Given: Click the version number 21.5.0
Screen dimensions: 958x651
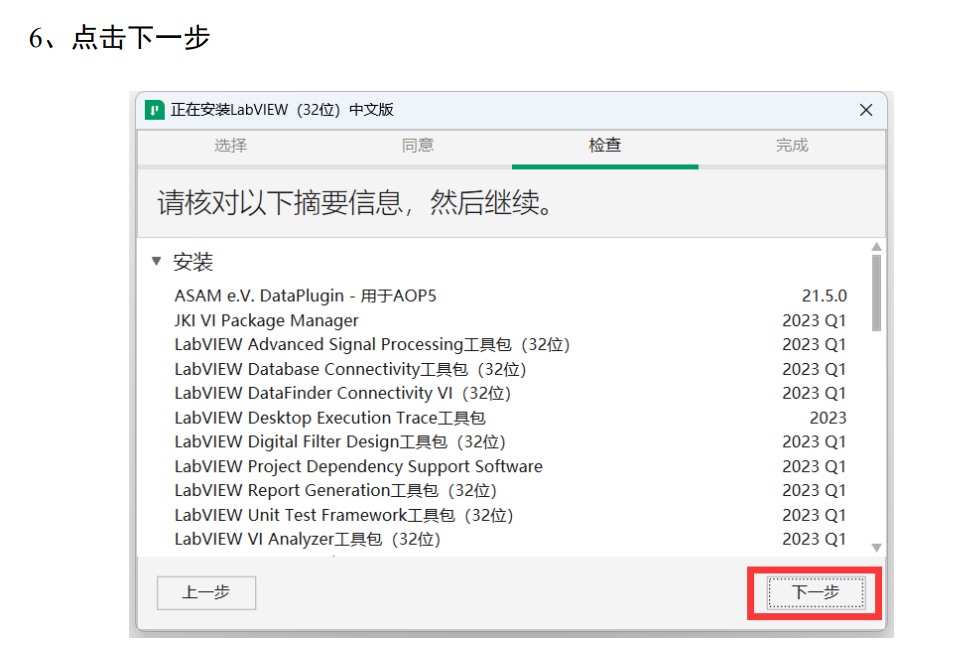Looking at the screenshot, I should pos(824,296).
